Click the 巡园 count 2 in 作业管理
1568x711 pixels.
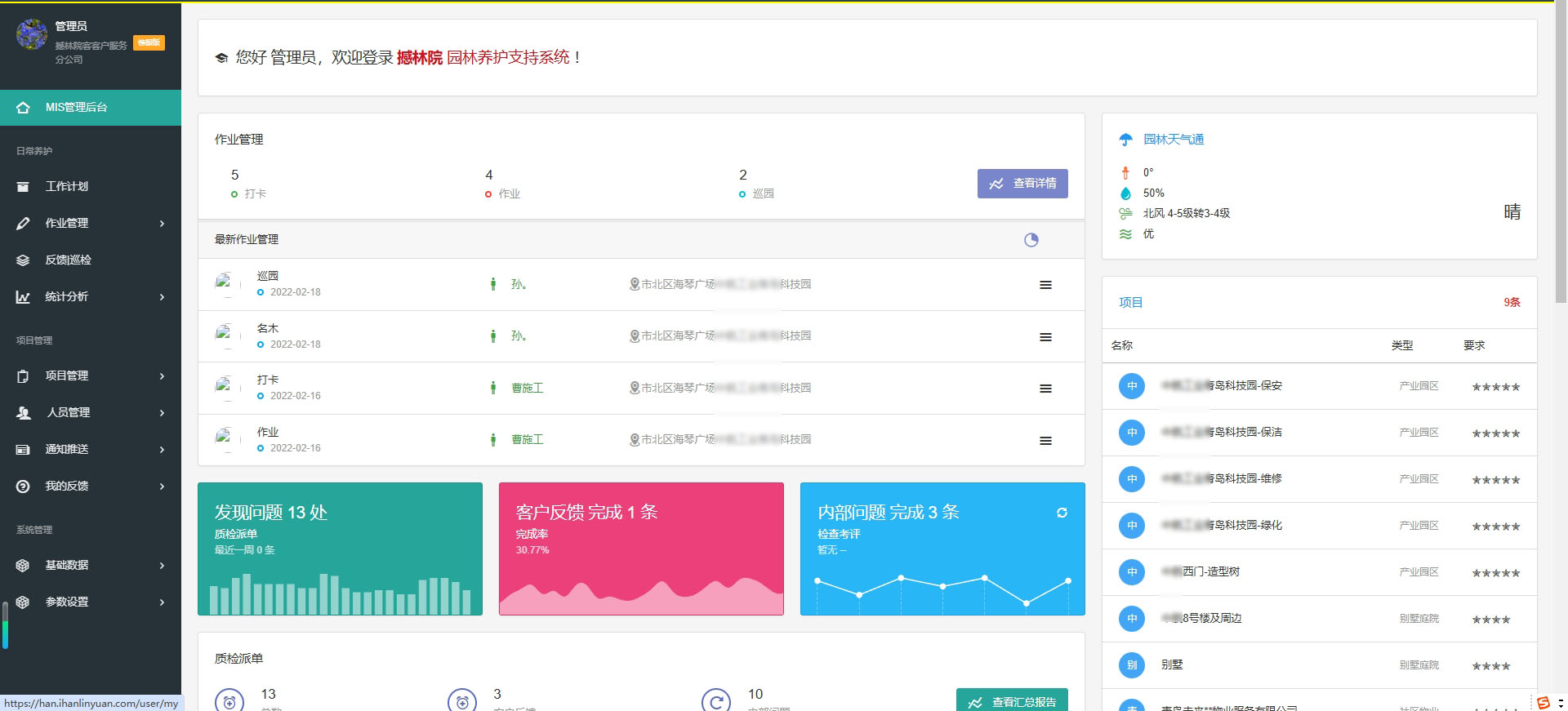[743, 176]
